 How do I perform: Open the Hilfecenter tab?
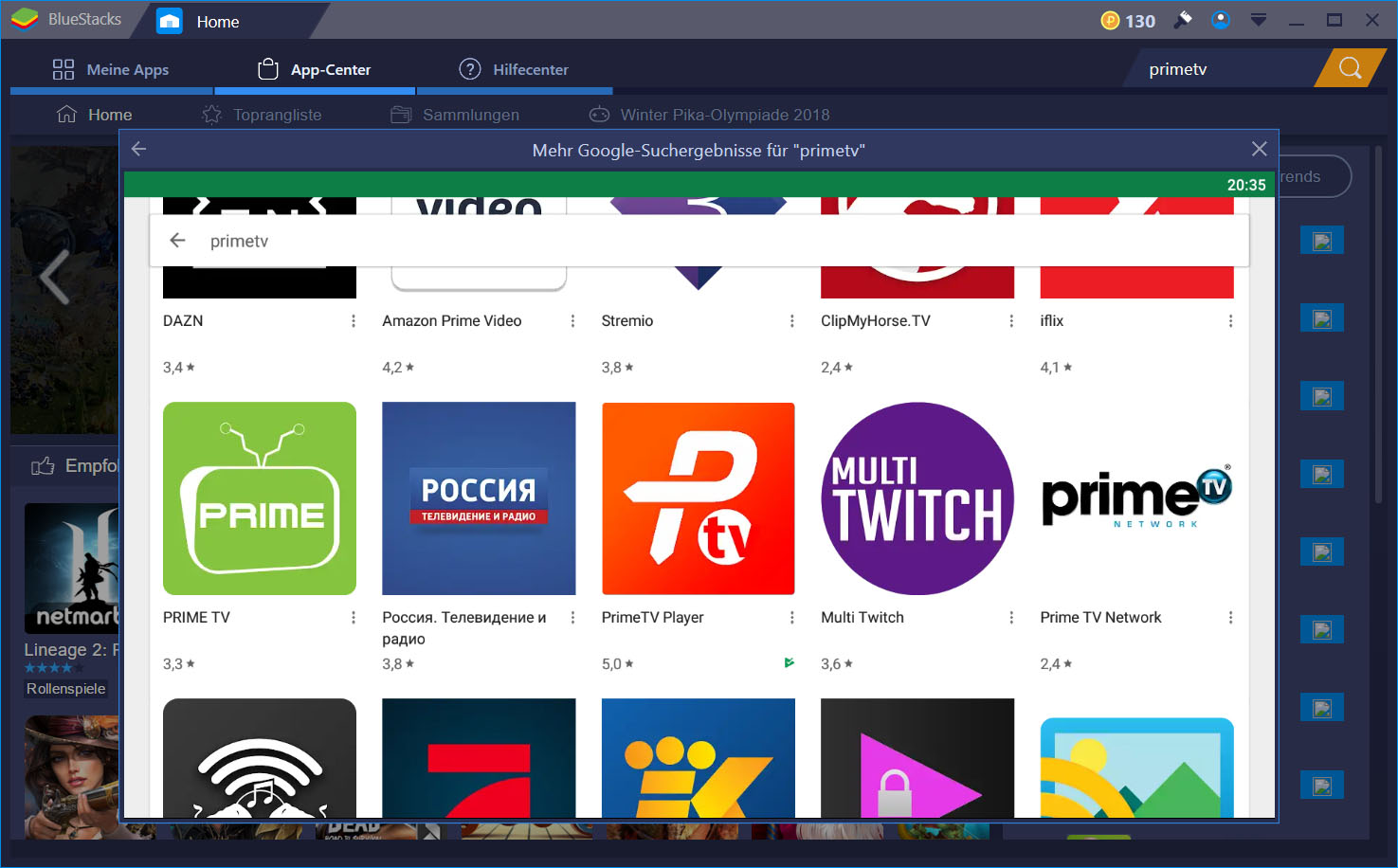point(514,69)
